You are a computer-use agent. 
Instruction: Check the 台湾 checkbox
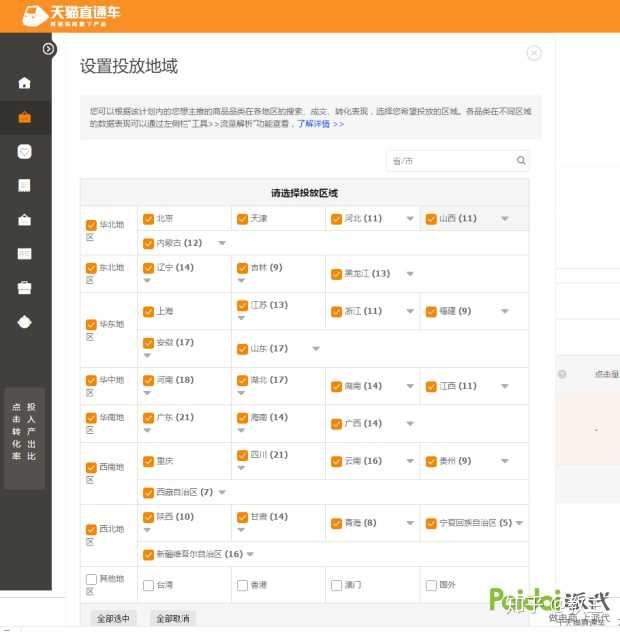coord(149,585)
